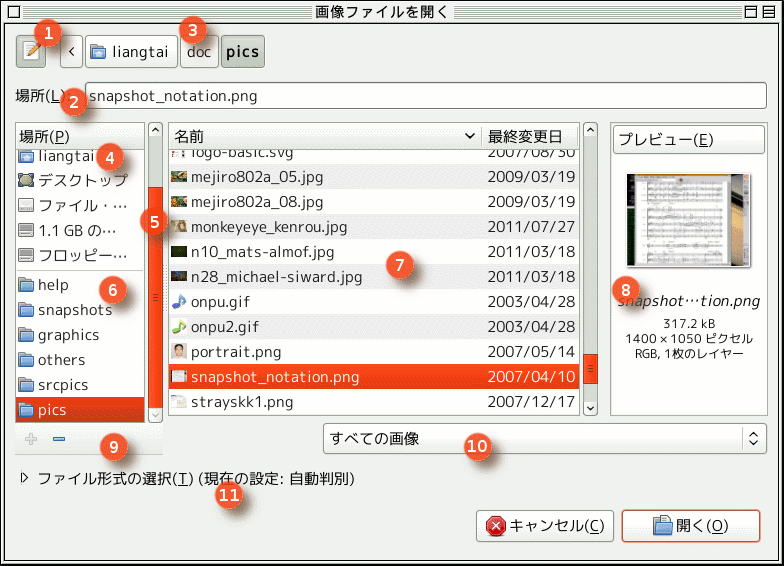The width and height of the screenshot is (784, 566).
Task: Click down arrow of places list scrollbar
Action: (x=156, y=414)
